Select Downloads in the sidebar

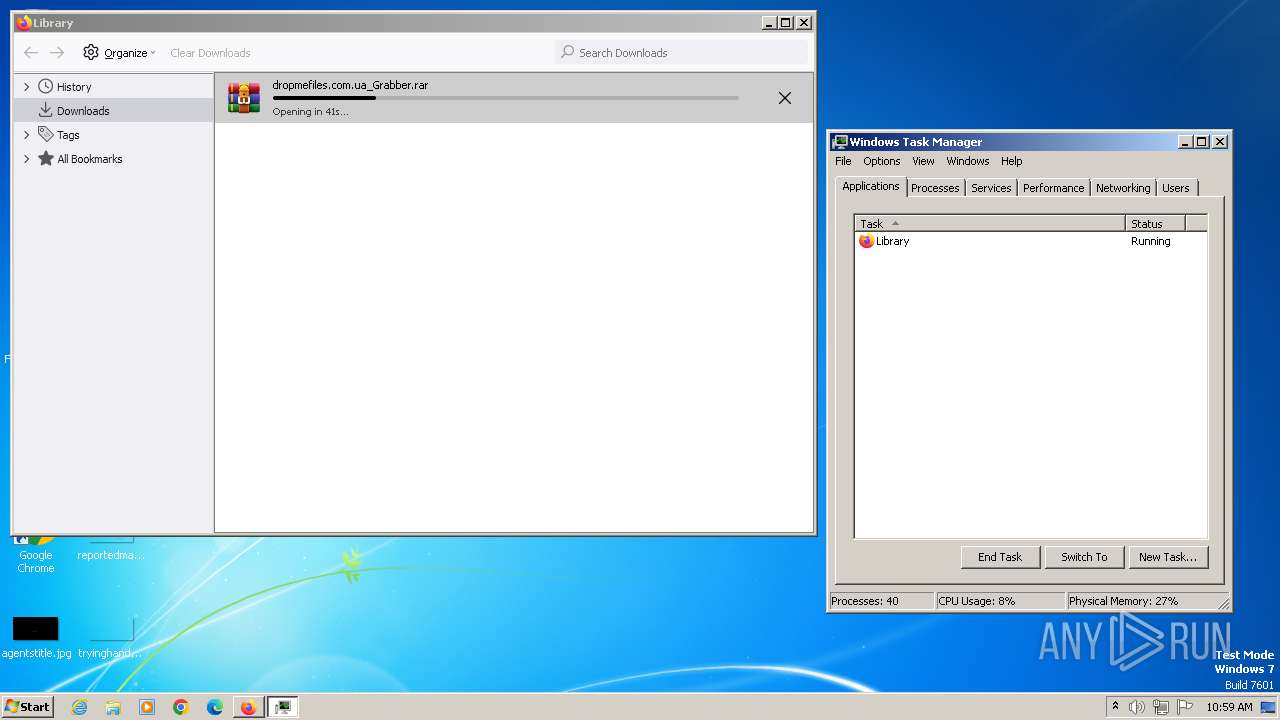pos(83,111)
